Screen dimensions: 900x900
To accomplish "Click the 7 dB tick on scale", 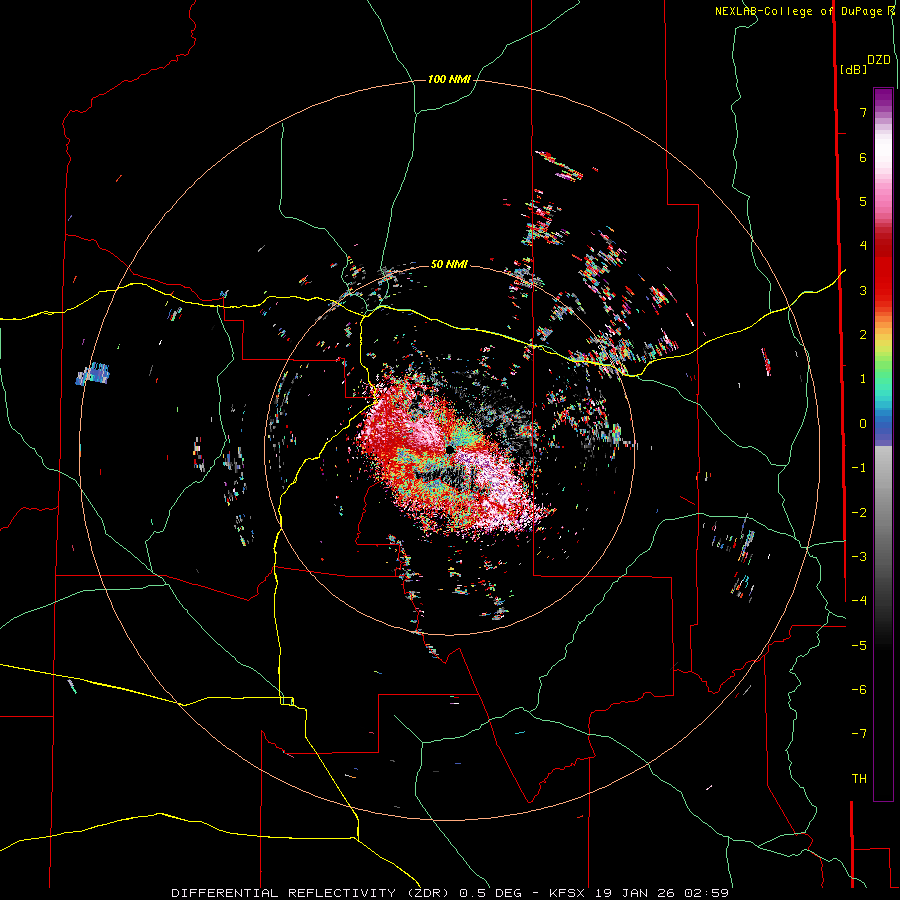I will tap(863, 112).
